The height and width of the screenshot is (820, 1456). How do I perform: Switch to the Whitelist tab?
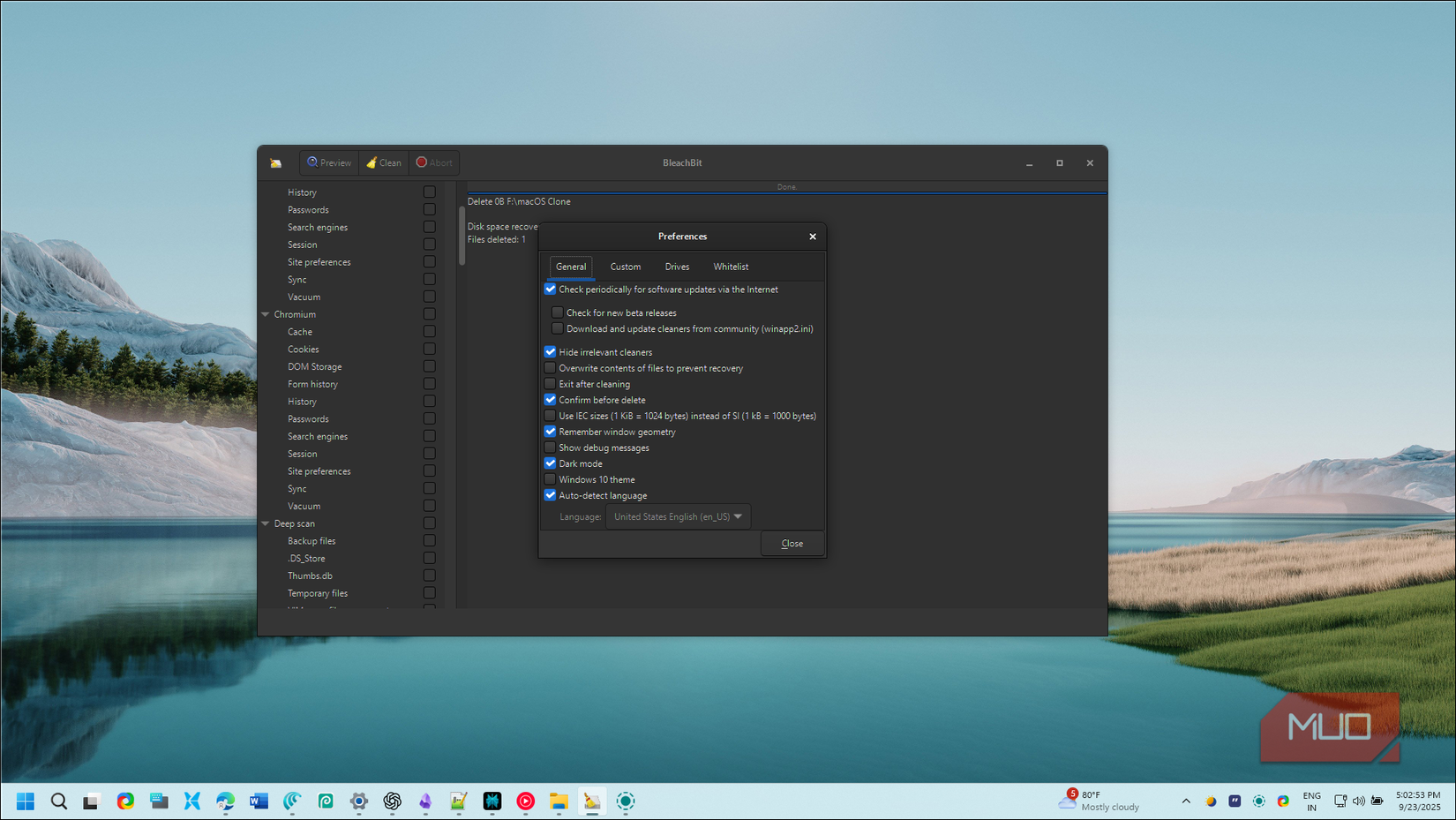(731, 267)
